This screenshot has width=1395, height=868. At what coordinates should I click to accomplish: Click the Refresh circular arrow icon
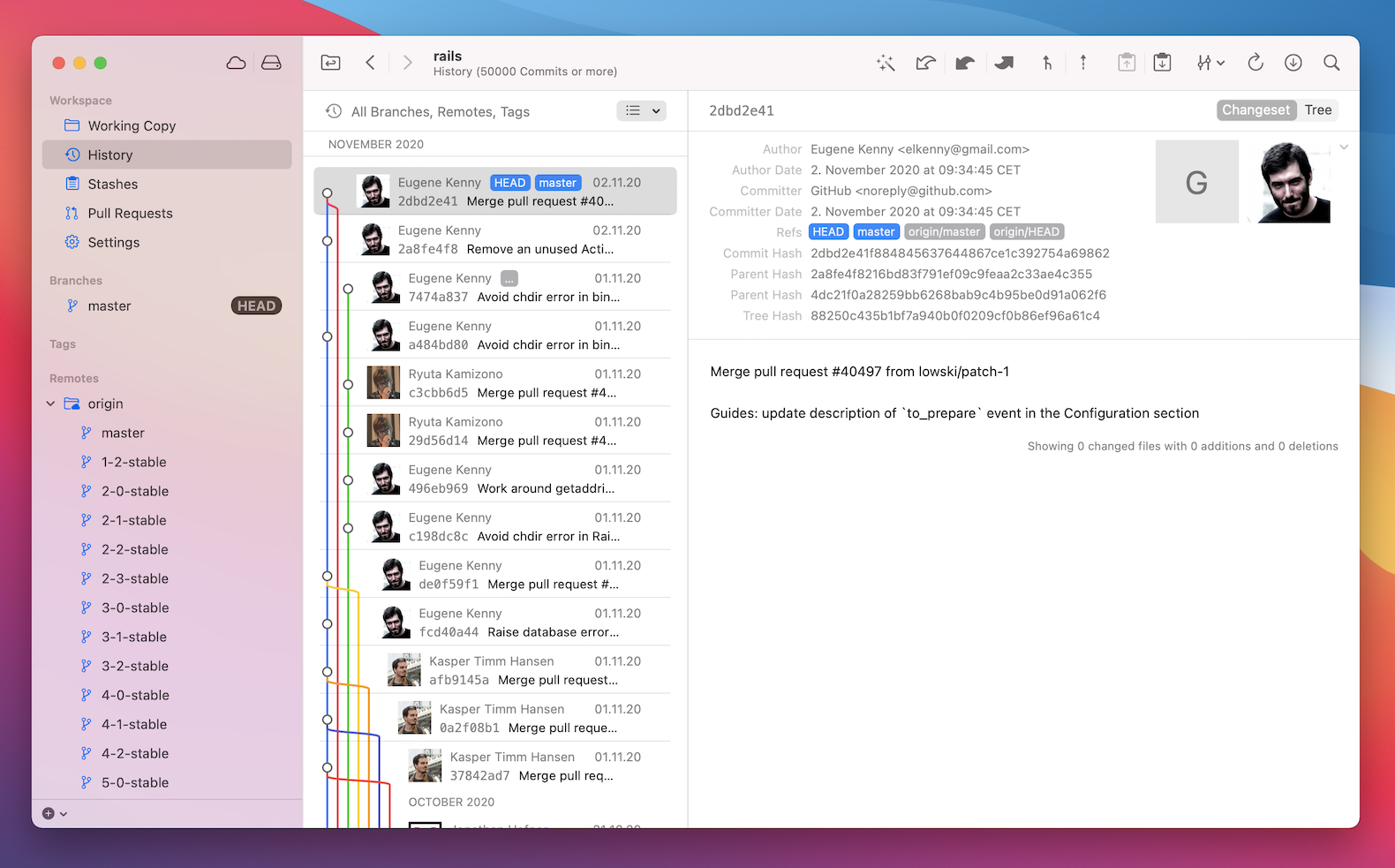[x=1255, y=63]
